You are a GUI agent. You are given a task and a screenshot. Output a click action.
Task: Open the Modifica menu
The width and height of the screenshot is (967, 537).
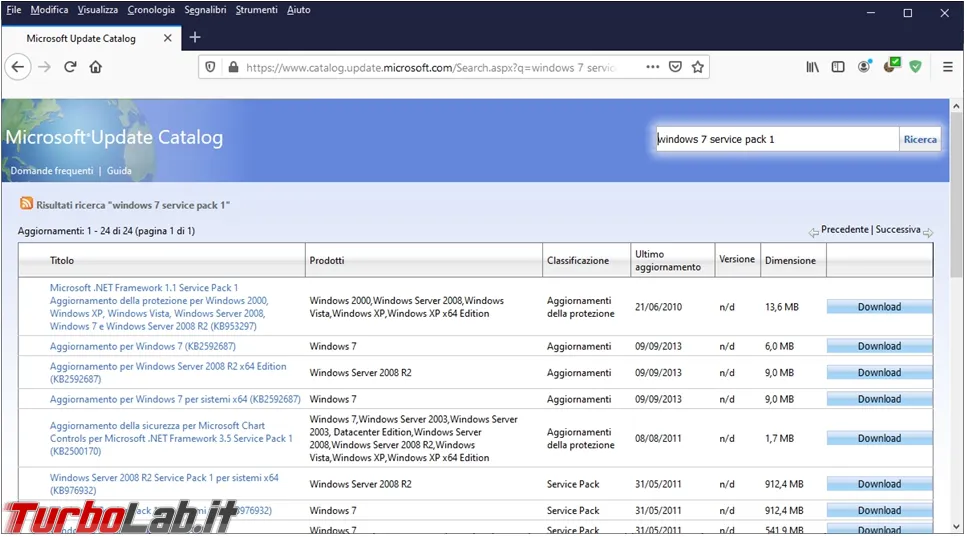49,10
